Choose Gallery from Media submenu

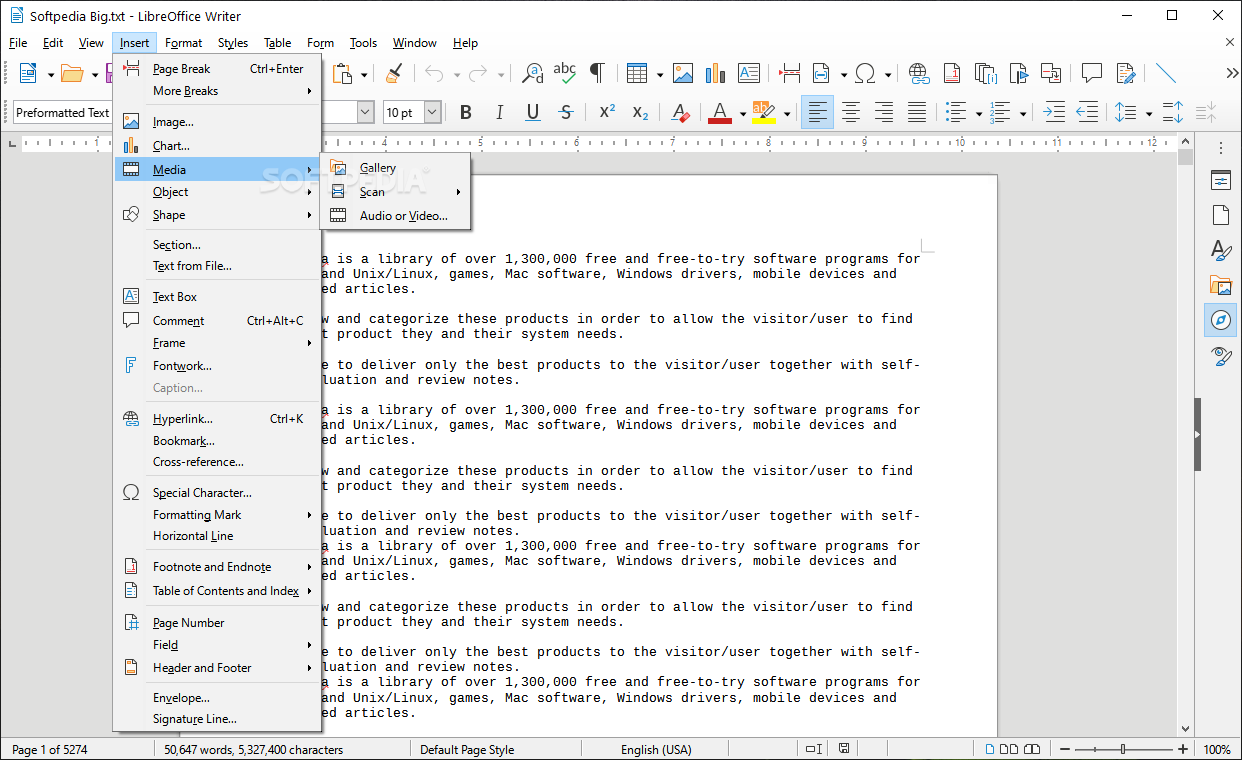(394, 168)
